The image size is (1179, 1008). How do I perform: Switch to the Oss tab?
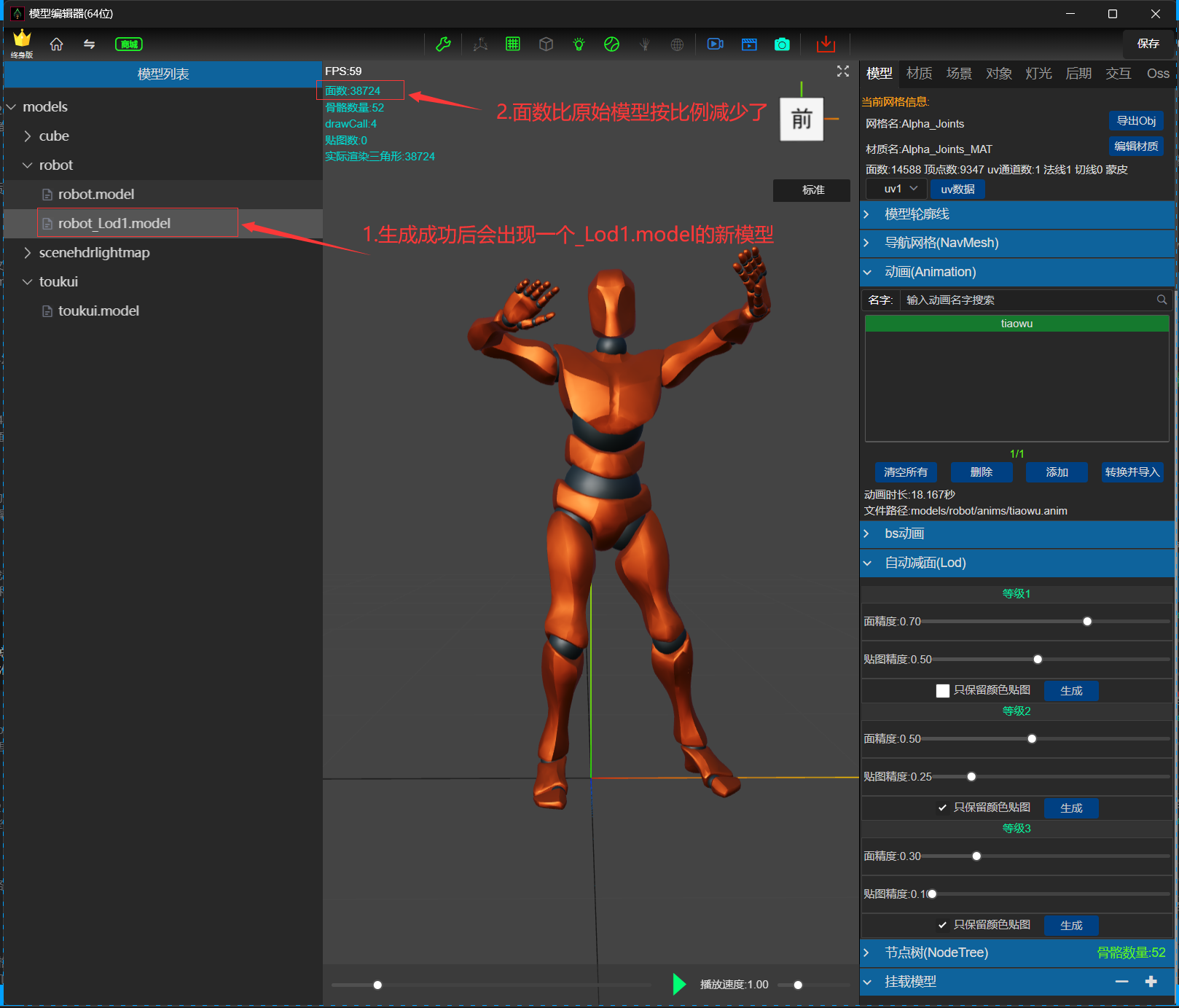pos(1158,74)
